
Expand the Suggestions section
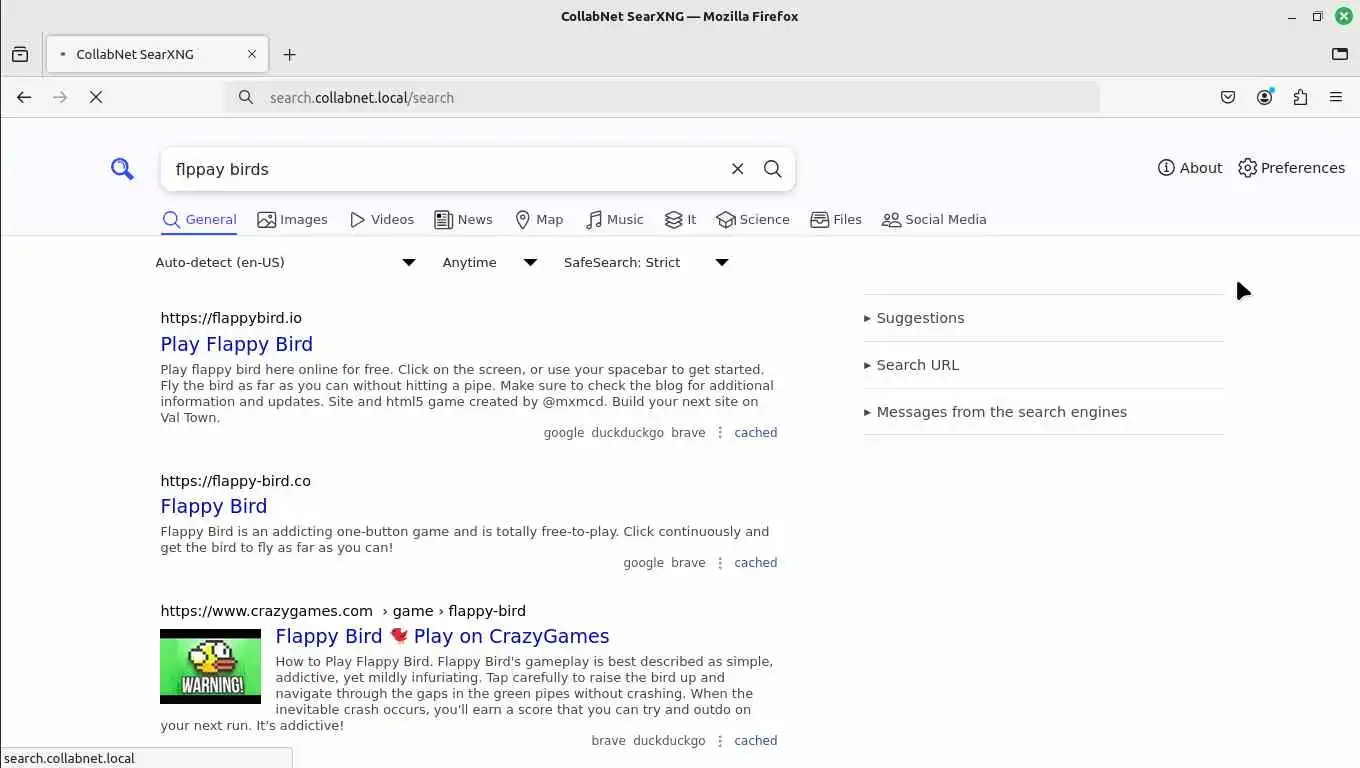(x=1043, y=318)
